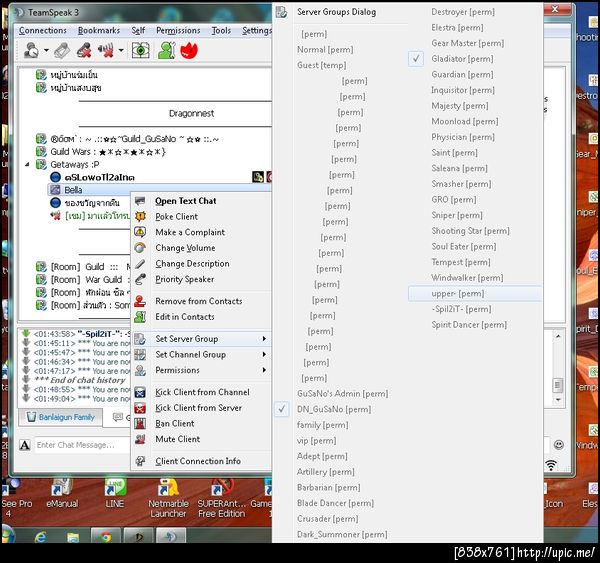The width and height of the screenshot is (600, 563).
Task: Open the Bookmarks menu
Action: pyautogui.click(x=99, y=30)
